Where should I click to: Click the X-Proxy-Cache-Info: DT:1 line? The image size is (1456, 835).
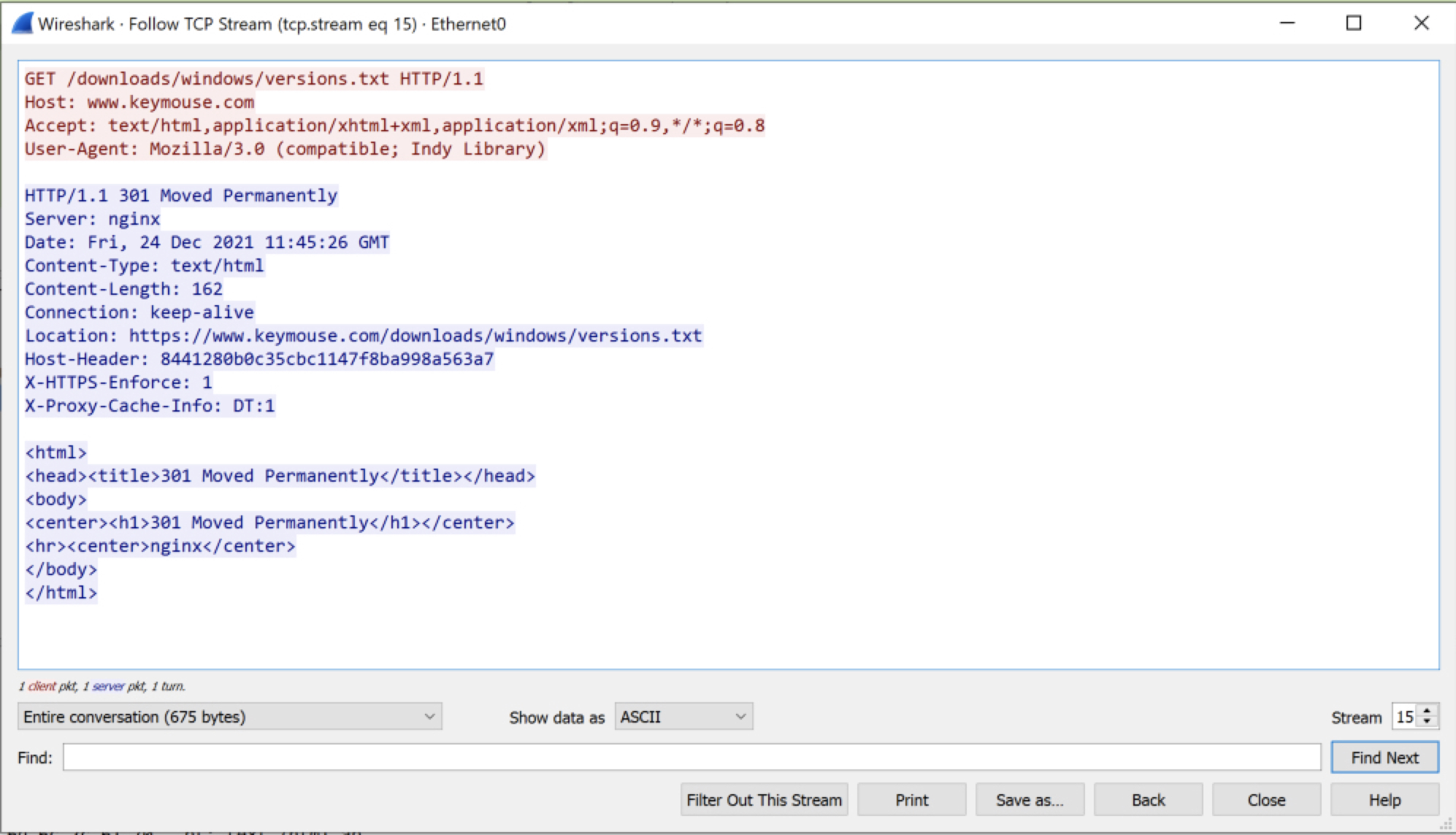click(150, 406)
